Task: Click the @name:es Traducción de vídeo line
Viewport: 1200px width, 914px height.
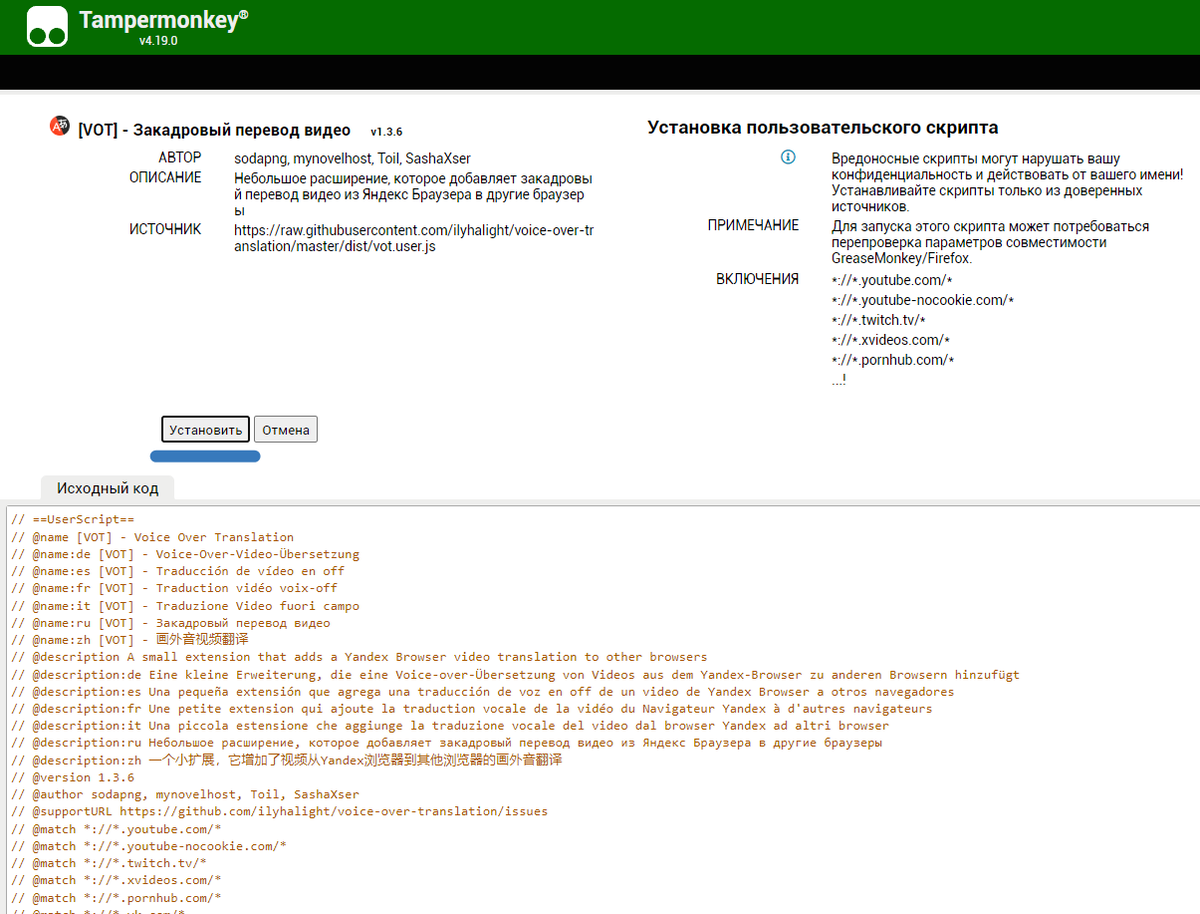Action: (x=178, y=571)
